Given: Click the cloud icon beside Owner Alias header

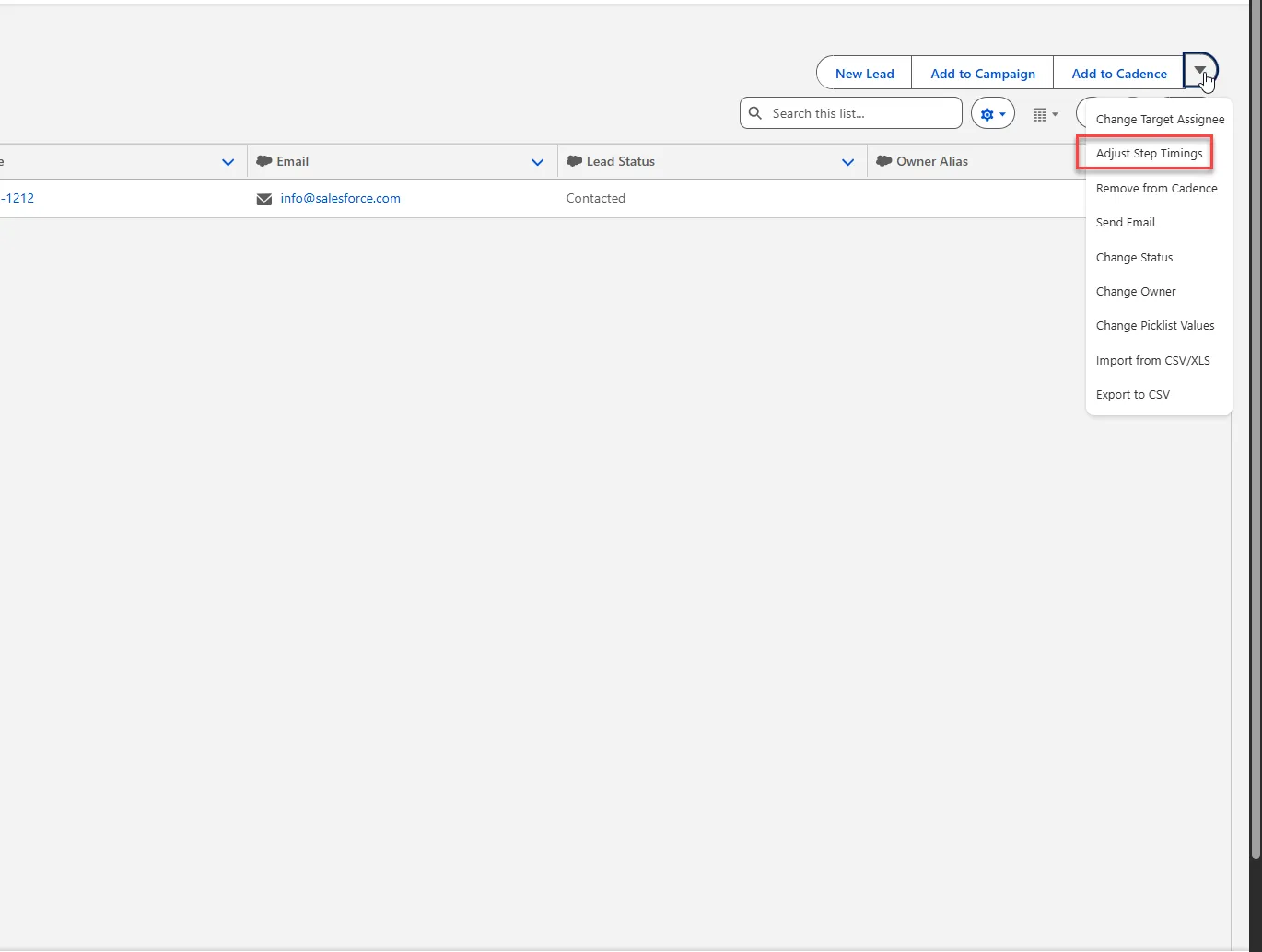Looking at the screenshot, I should click(x=883, y=161).
